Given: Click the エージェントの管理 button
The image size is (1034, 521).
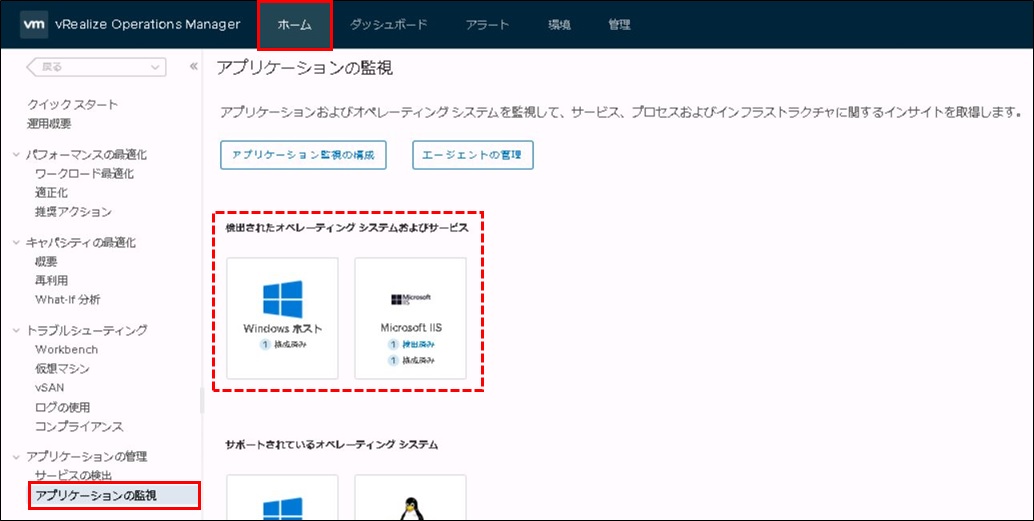Looking at the screenshot, I should [x=473, y=155].
